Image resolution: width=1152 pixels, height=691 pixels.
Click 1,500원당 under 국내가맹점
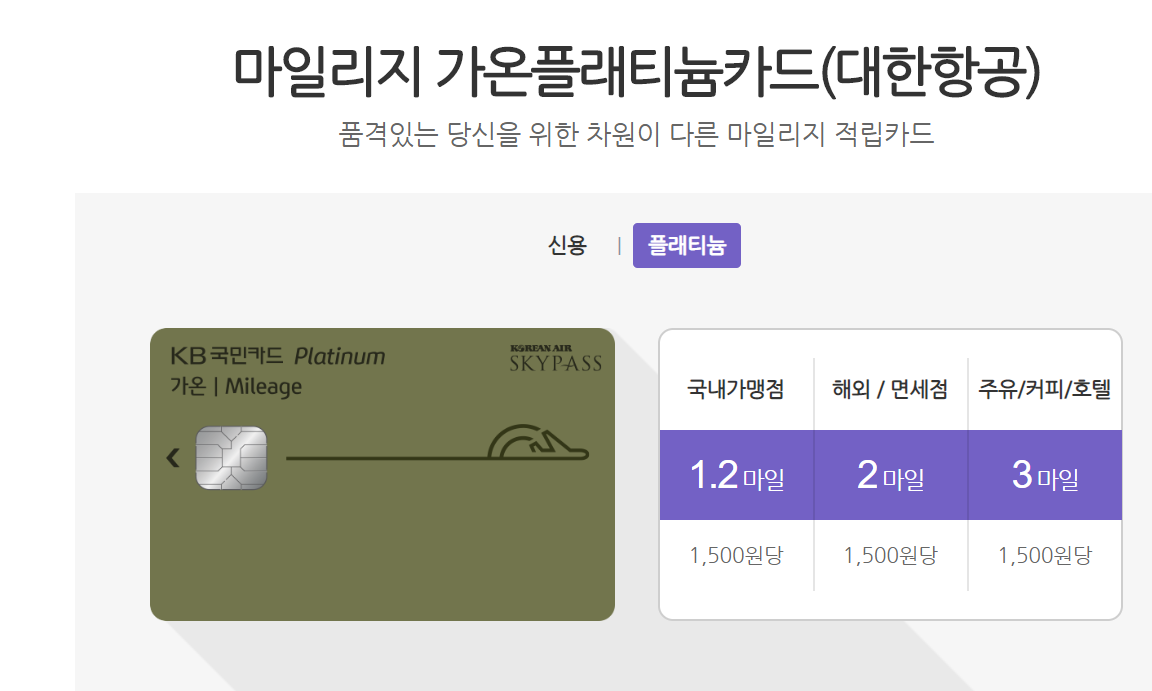point(736,555)
